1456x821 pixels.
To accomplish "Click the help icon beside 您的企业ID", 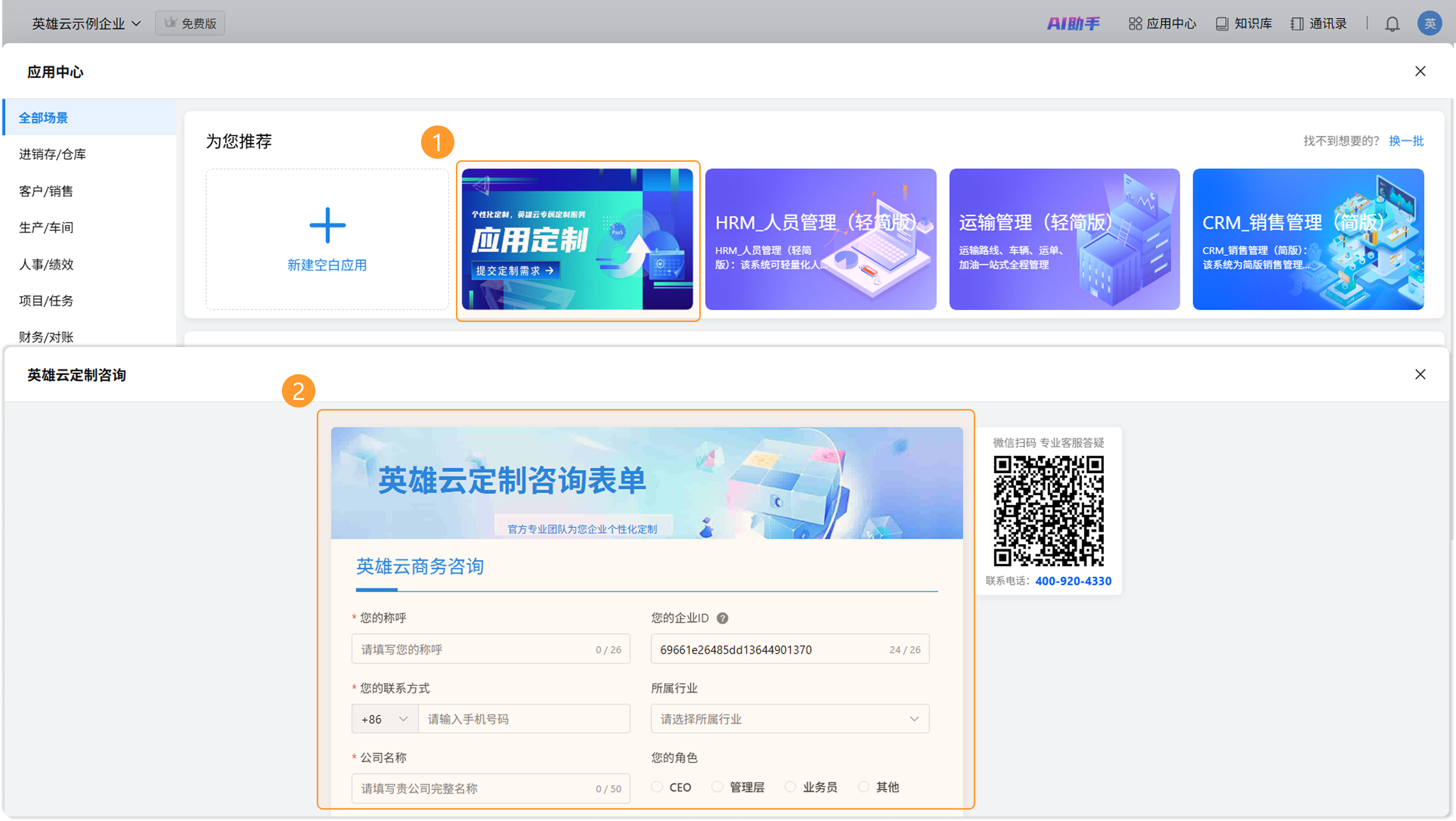I will click(x=722, y=618).
